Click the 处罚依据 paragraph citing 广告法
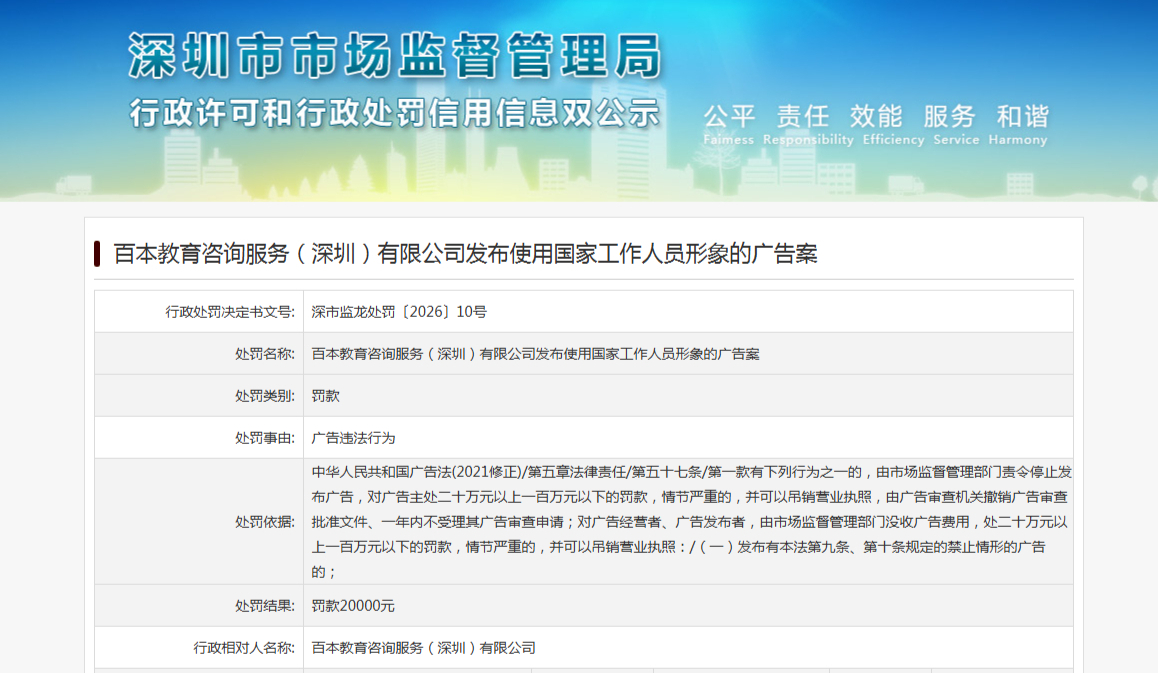1158x673 pixels. [x=691, y=522]
